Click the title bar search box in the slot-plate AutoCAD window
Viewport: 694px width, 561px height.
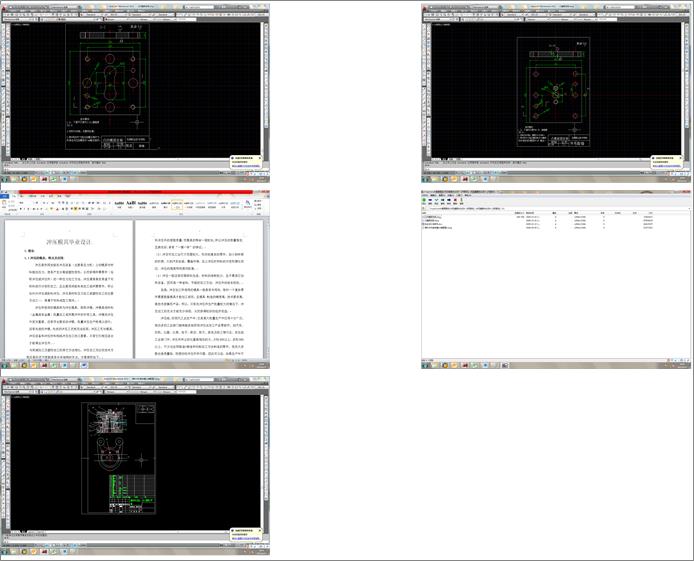[199, 7]
